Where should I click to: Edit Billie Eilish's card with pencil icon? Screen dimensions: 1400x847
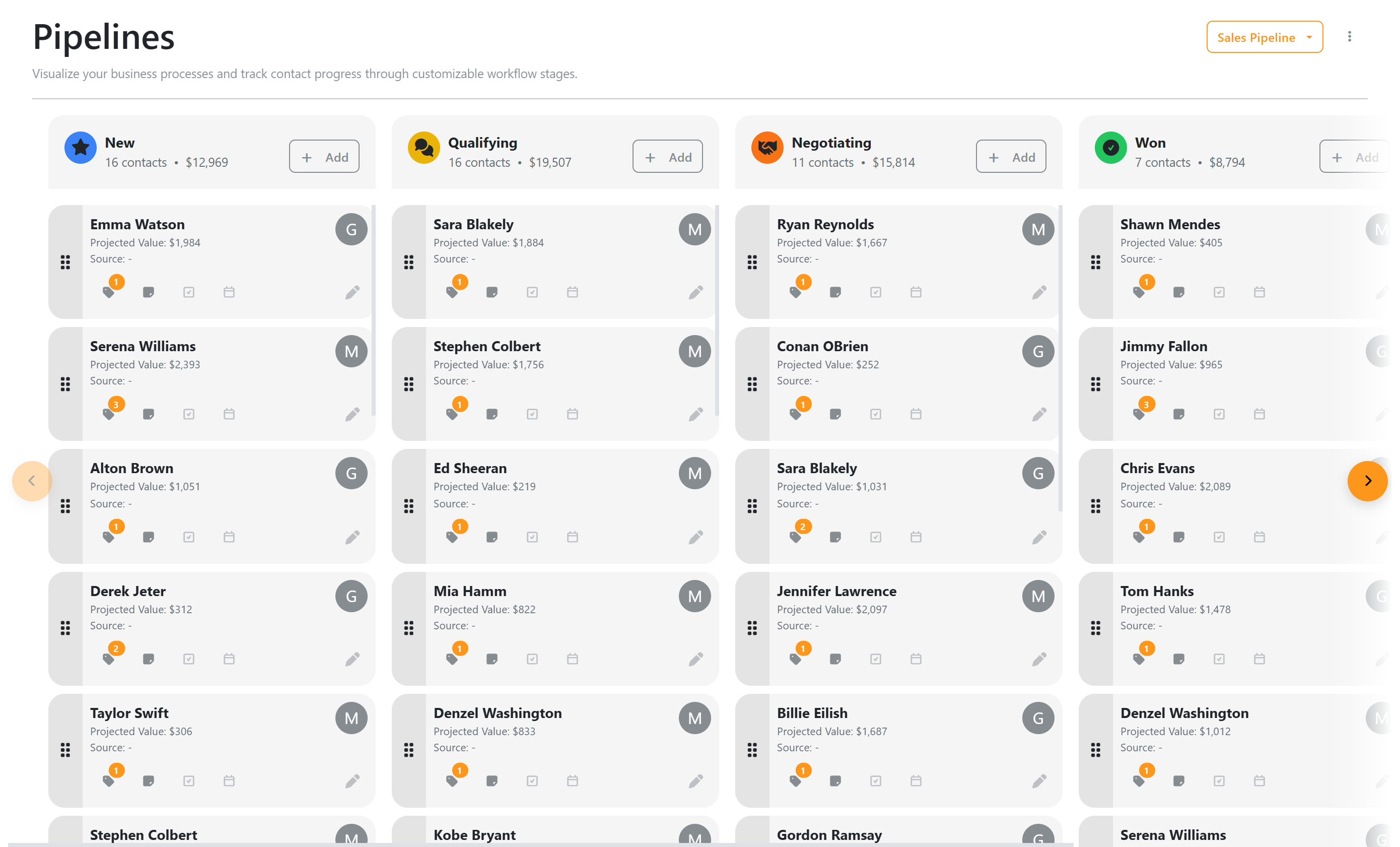[1039, 780]
